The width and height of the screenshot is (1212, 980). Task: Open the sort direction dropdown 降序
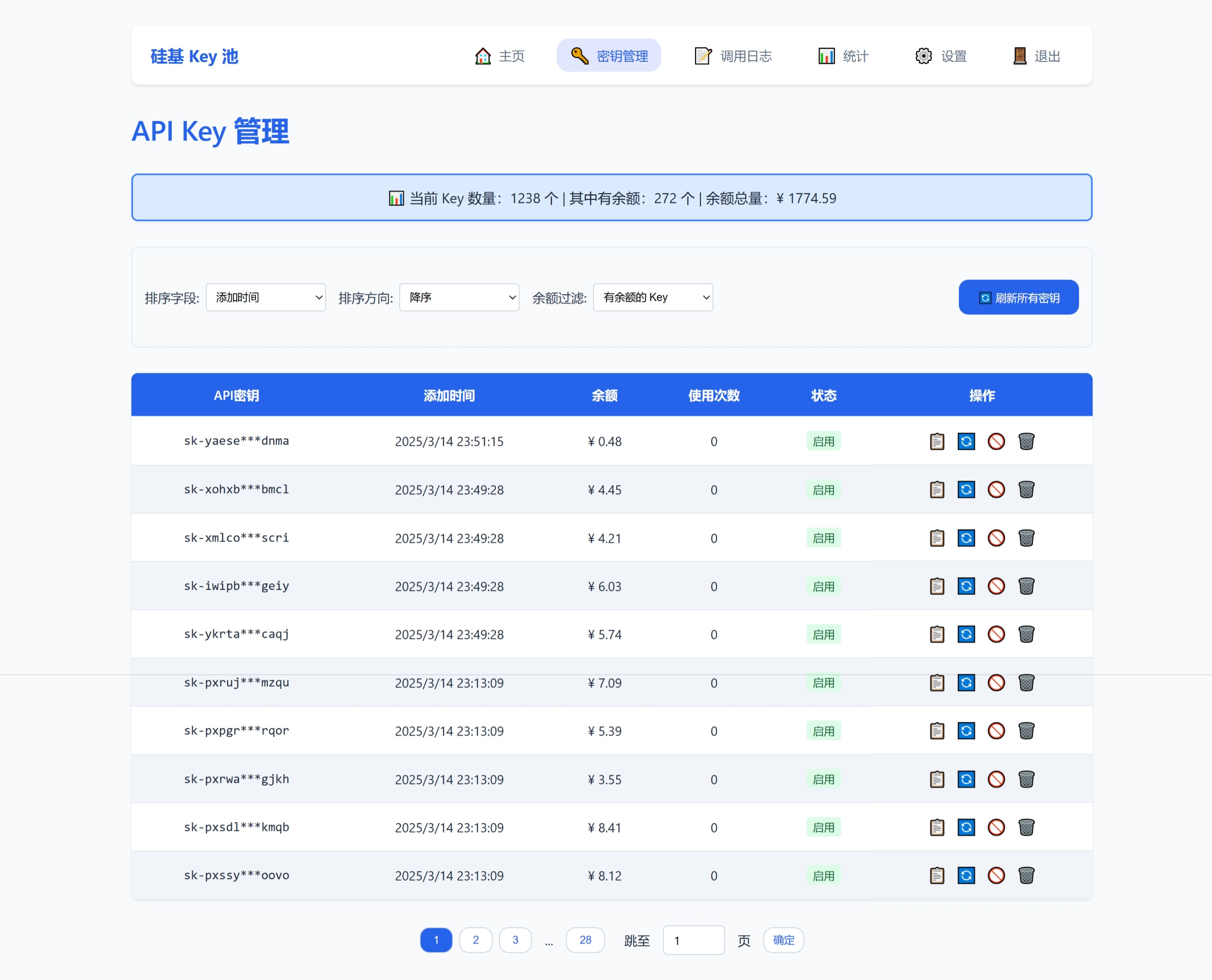(459, 297)
